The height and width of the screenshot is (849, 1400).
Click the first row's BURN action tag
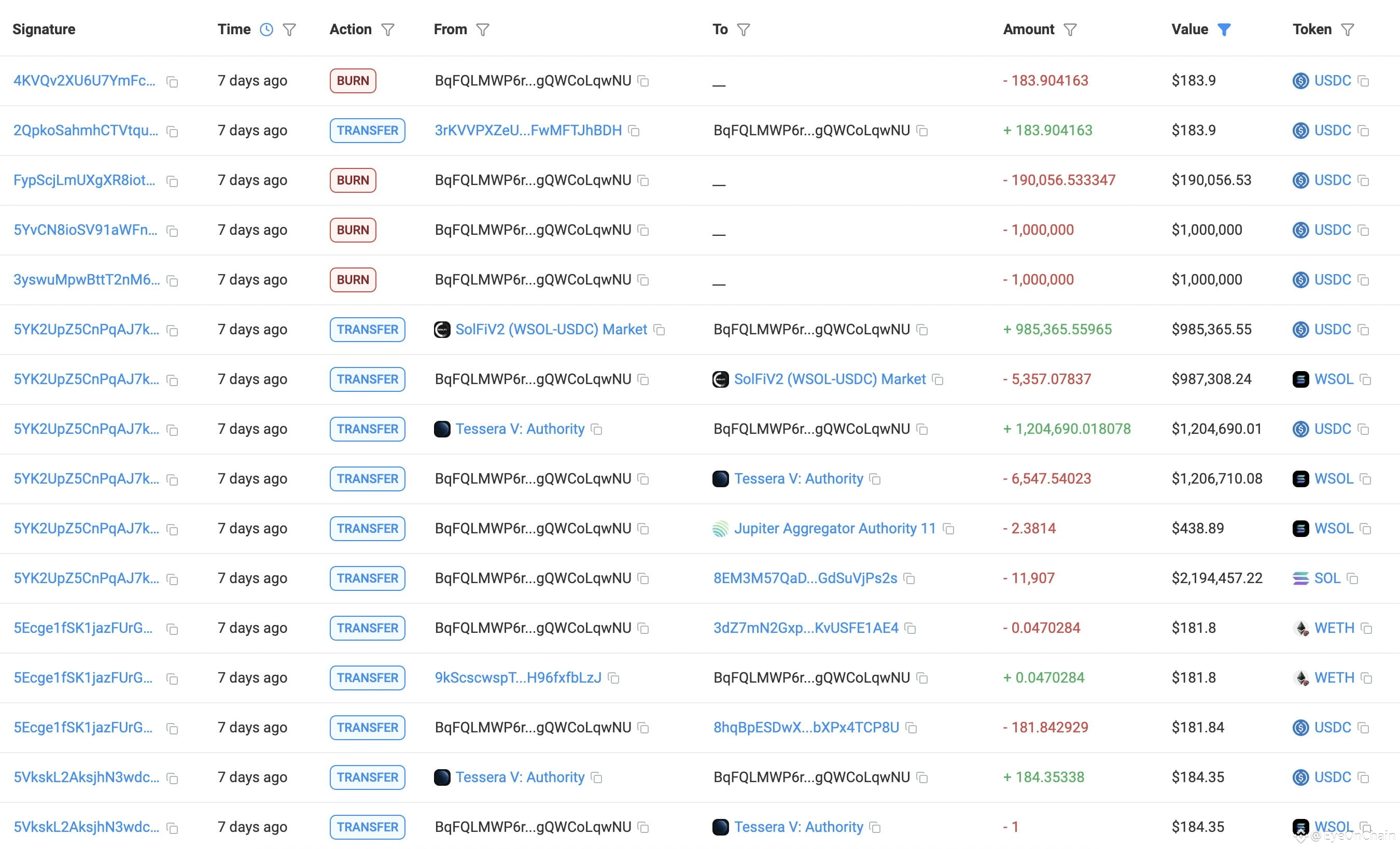point(352,81)
